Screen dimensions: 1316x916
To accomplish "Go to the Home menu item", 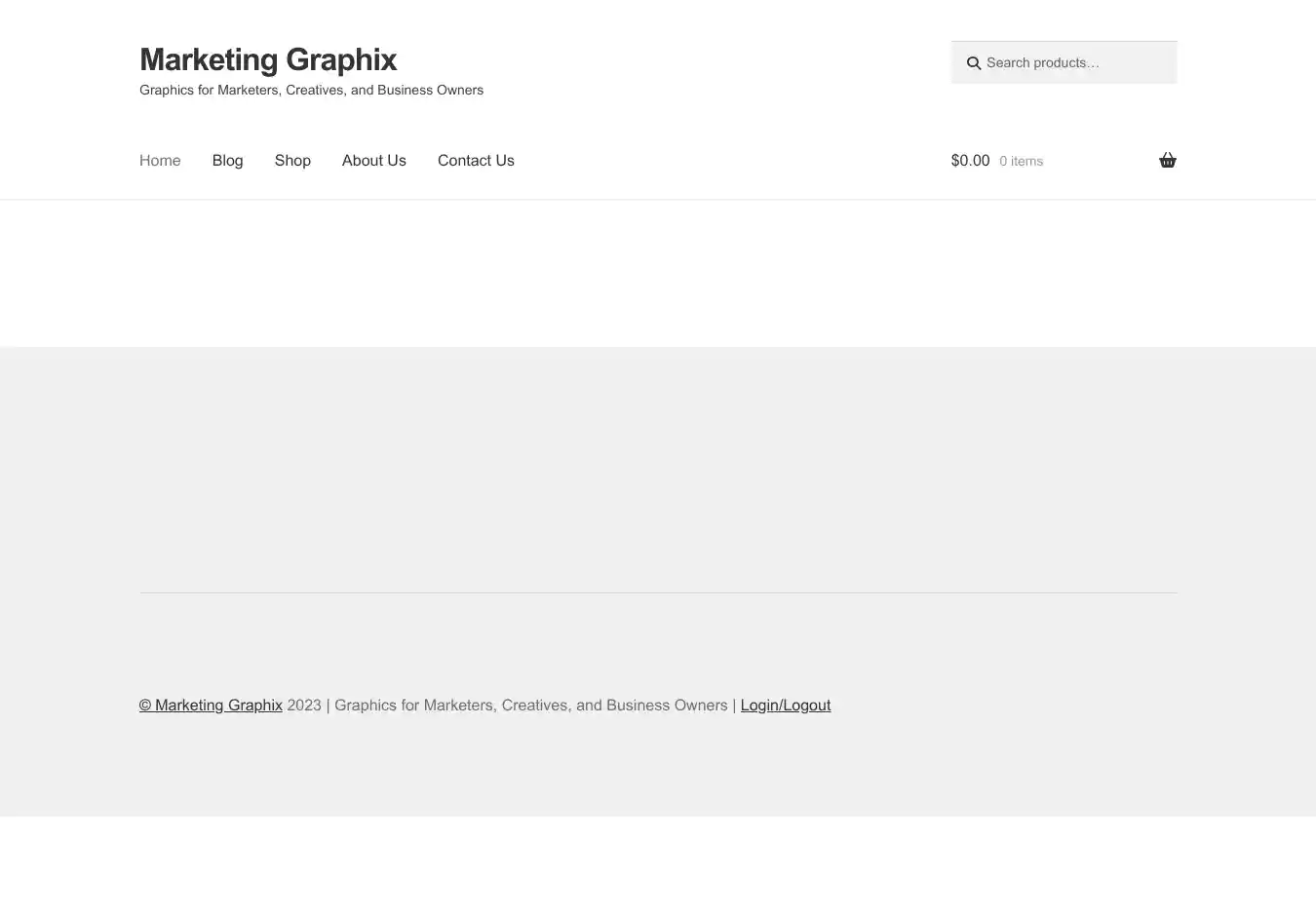I will [x=160, y=161].
